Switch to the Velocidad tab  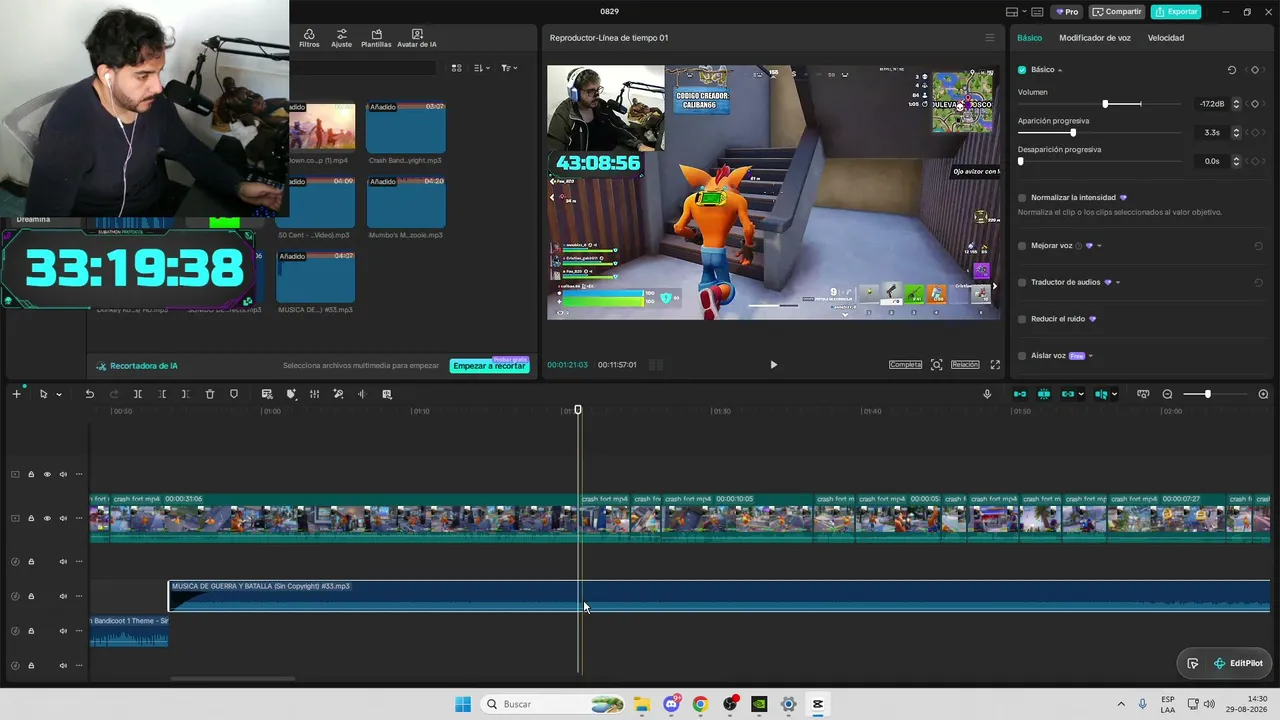(1166, 38)
